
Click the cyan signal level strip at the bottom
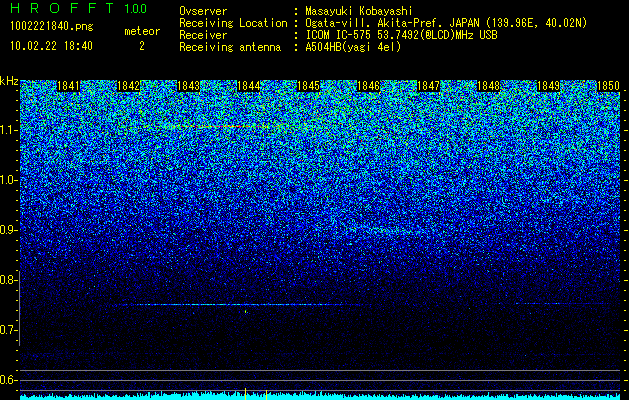coord(320,397)
